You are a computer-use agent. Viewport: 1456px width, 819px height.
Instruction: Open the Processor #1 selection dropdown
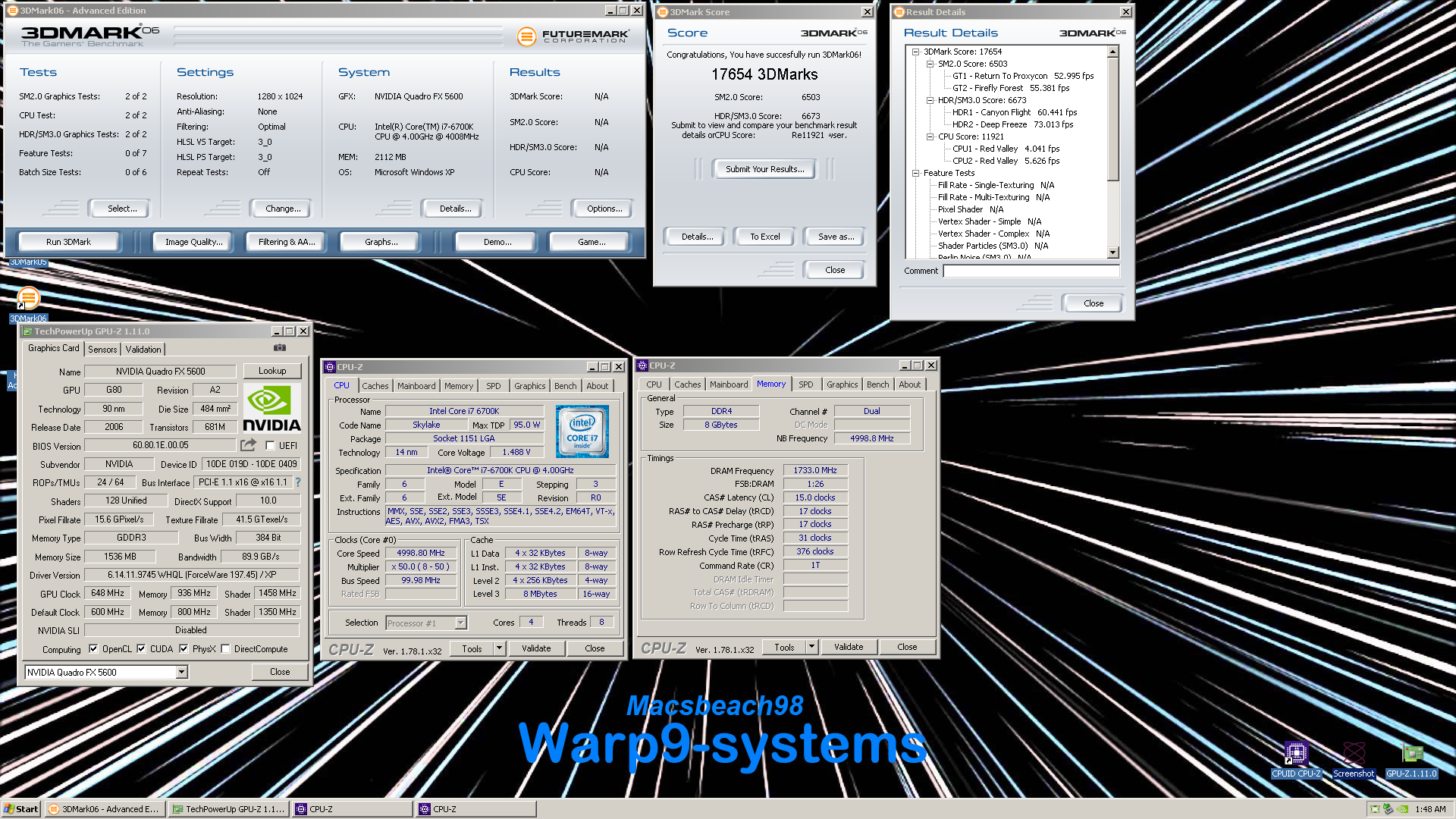[x=460, y=623]
